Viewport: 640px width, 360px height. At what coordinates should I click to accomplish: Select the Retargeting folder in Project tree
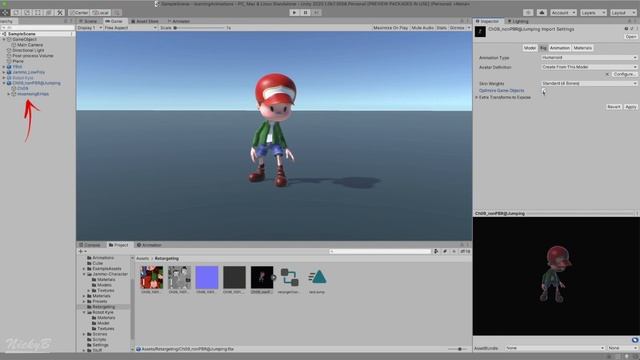pyautogui.click(x=103, y=307)
